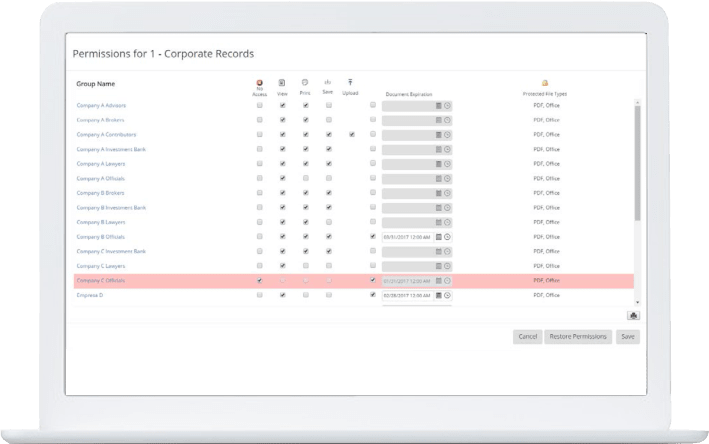Enable Save for Company B Lawyers
709x444 pixels.
point(329,222)
